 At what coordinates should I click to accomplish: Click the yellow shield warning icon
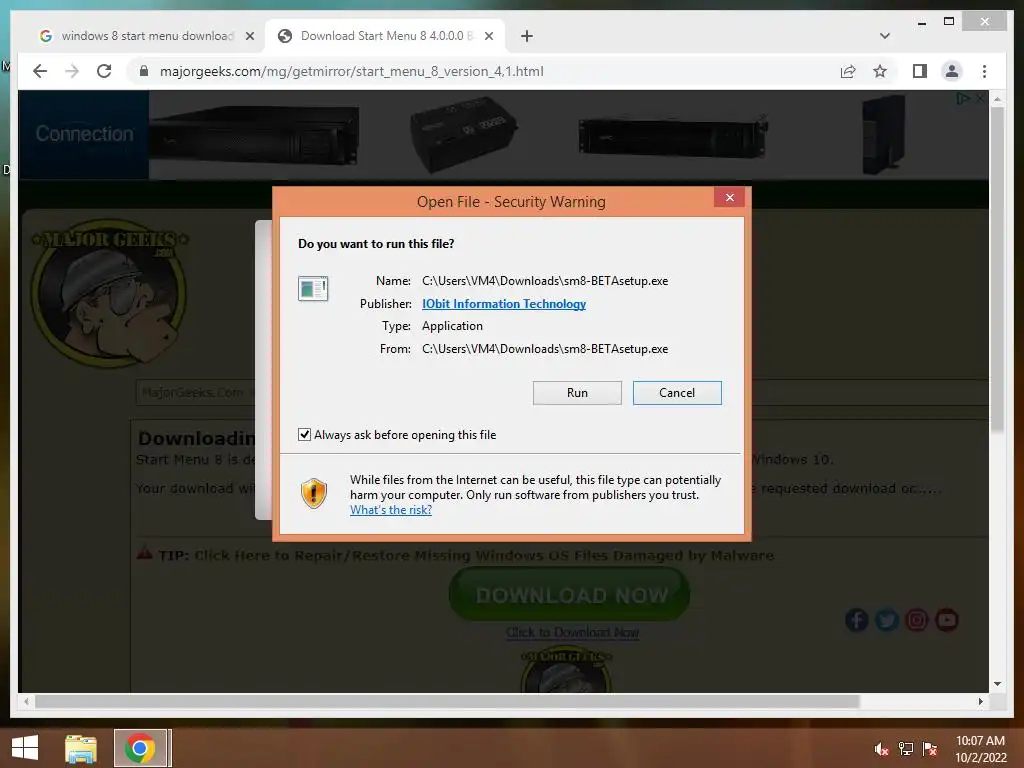(x=313, y=494)
